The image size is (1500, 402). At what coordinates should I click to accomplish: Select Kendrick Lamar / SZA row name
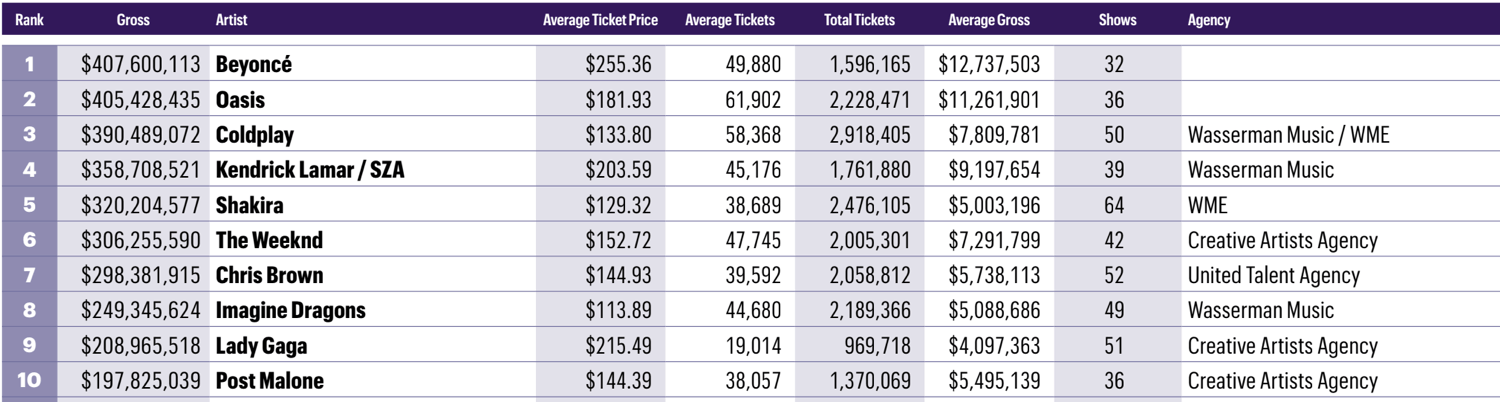(310, 170)
